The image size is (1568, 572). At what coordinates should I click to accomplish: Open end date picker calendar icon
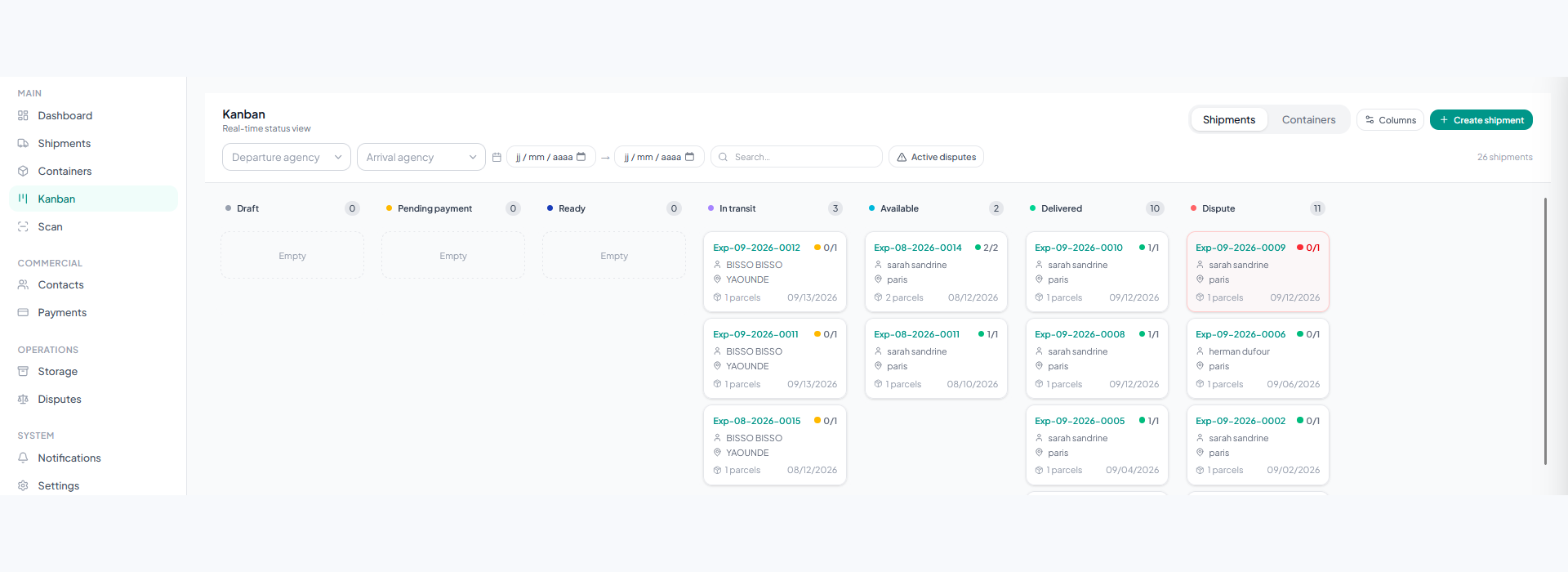click(x=690, y=157)
